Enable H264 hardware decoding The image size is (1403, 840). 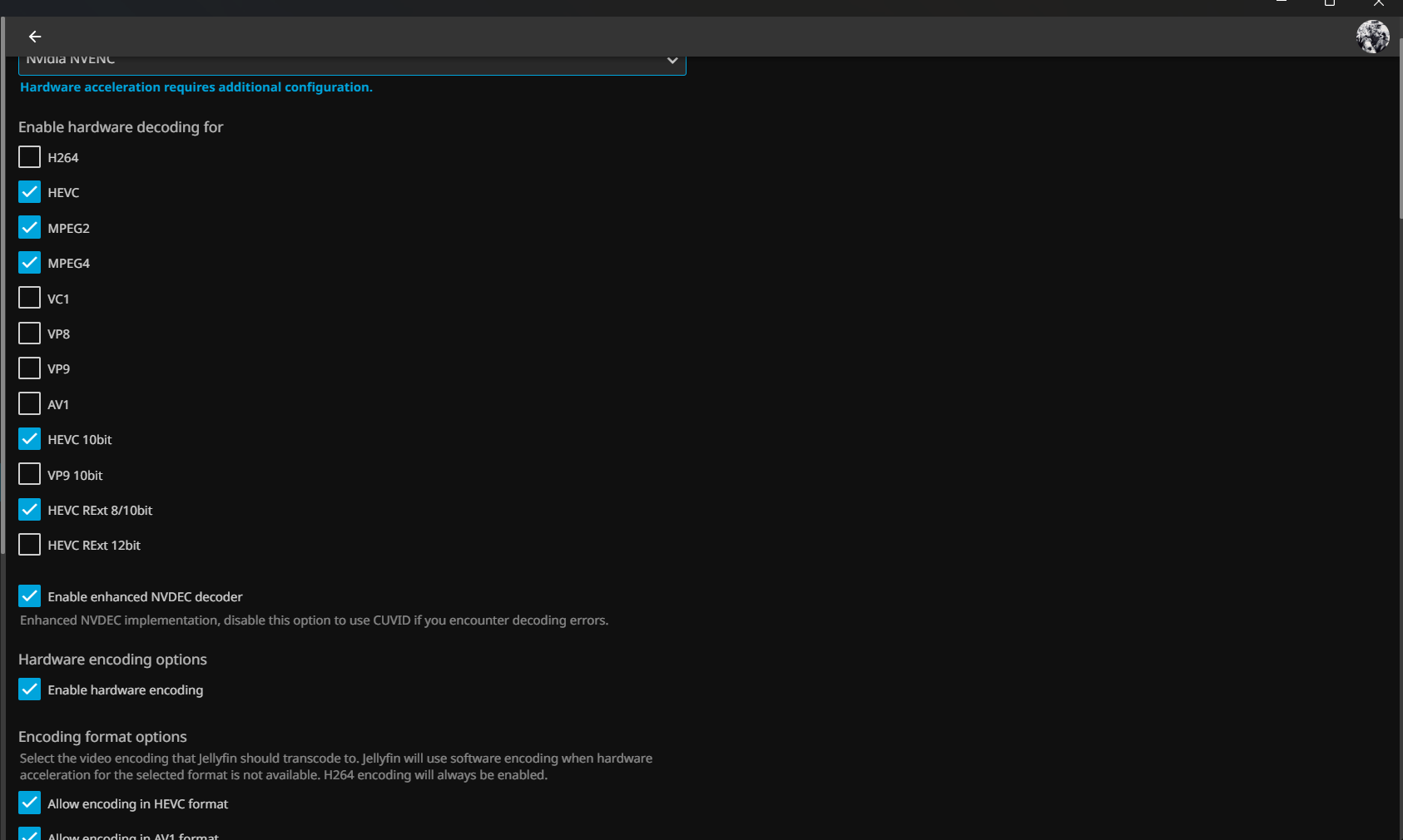(29, 157)
